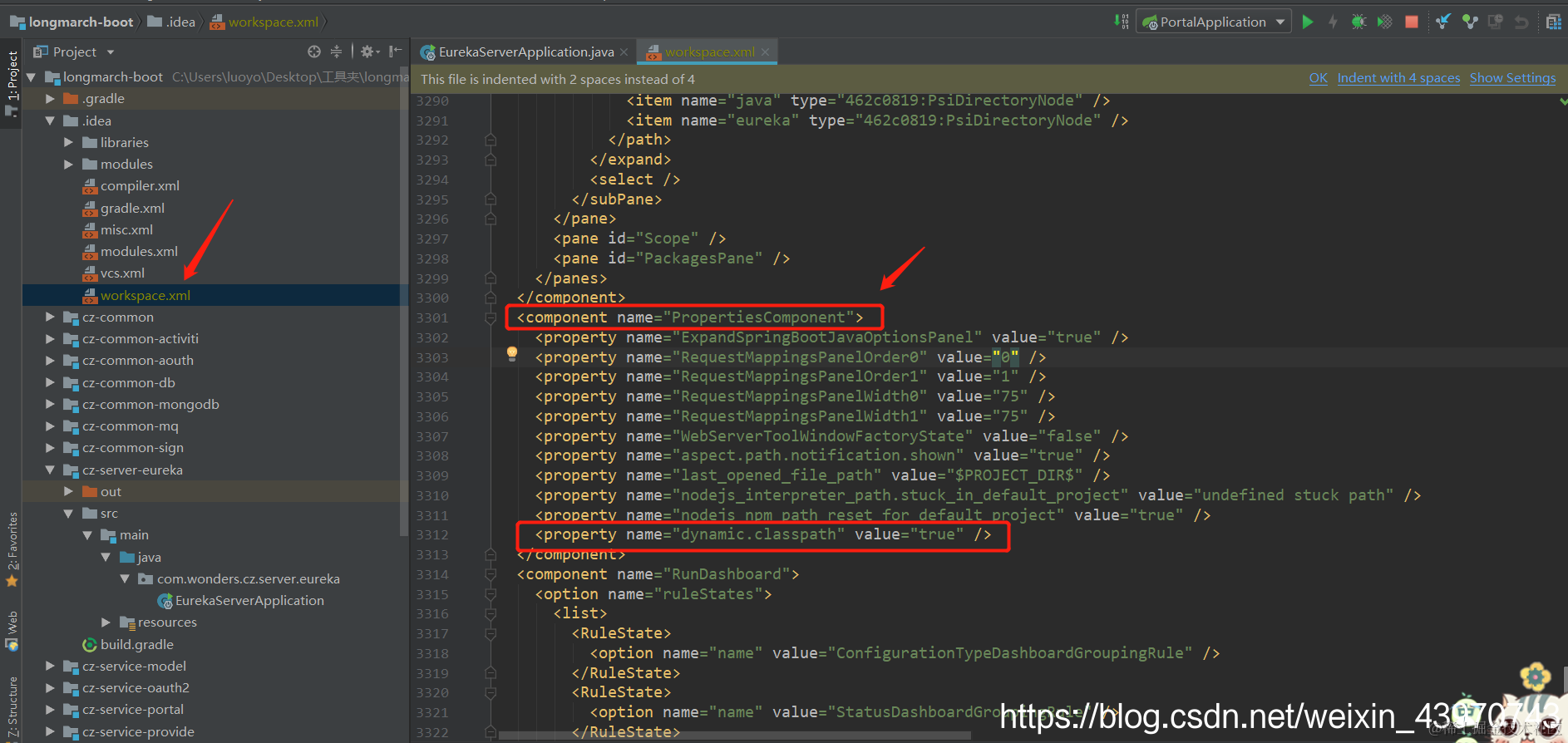Place cursor on the dynamic.classpath property line
The width and height of the screenshot is (1568, 743).
(x=762, y=535)
